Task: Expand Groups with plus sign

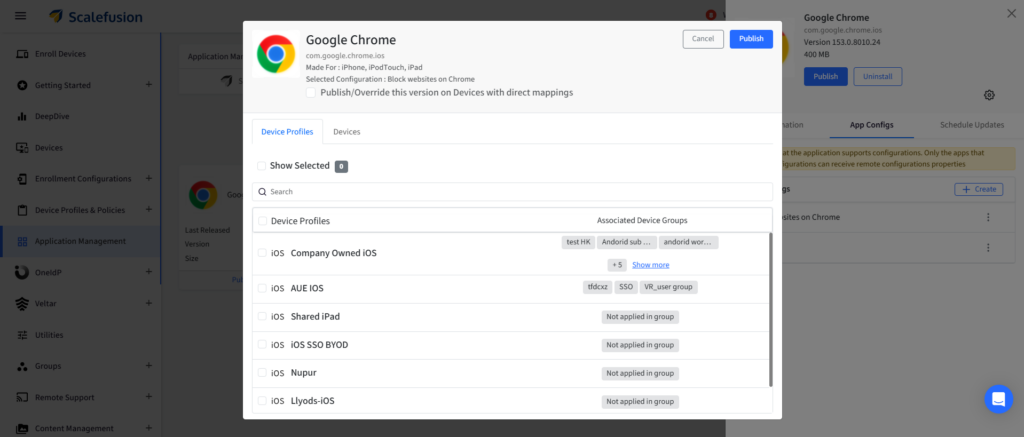Action: click(x=148, y=366)
